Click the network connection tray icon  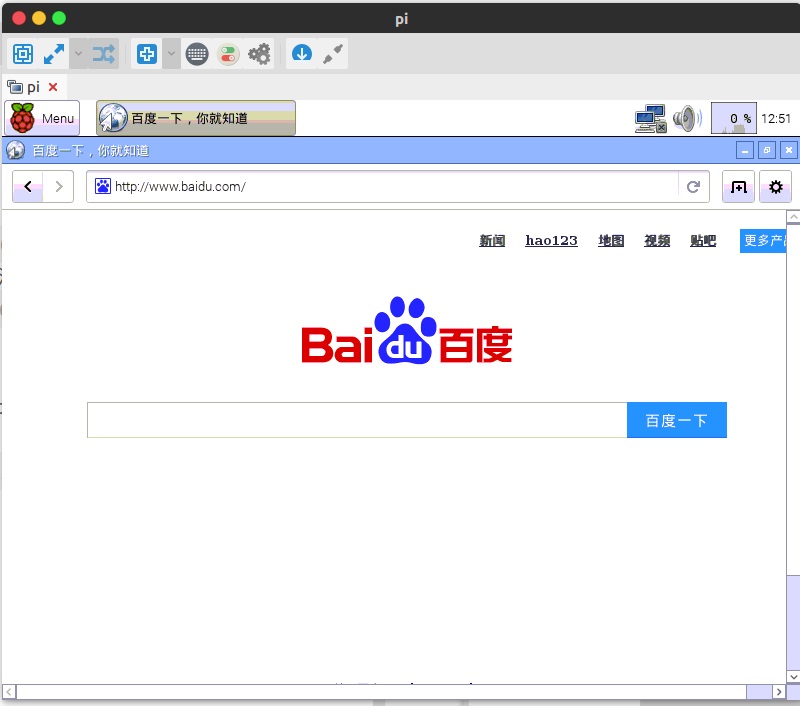click(651, 118)
